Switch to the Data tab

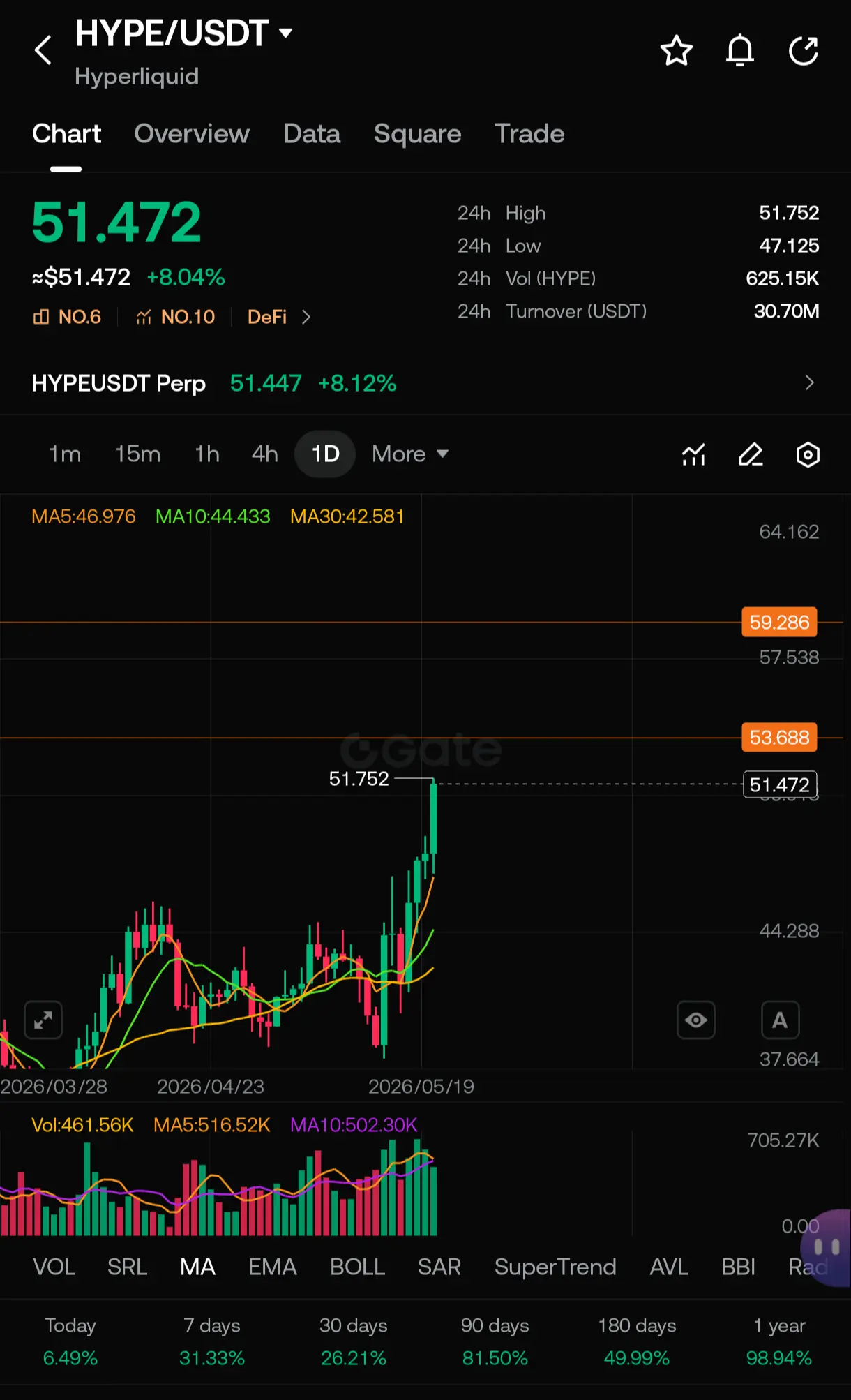[312, 133]
